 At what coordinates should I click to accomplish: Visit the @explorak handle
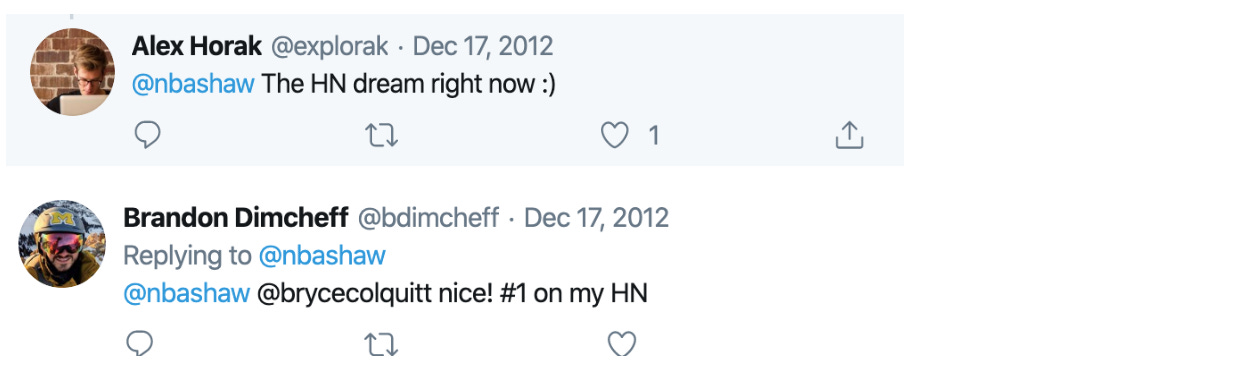328,46
